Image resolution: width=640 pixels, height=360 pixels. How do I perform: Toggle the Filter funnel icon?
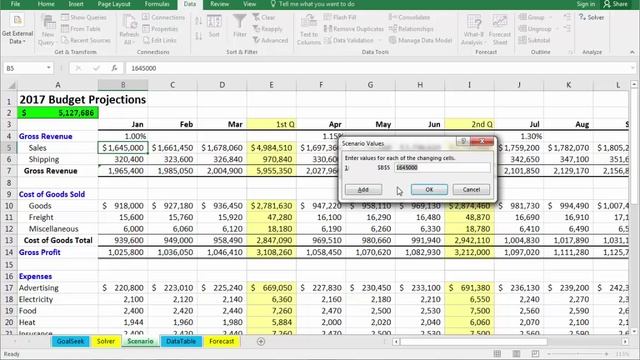pyautogui.click(x=240, y=26)
